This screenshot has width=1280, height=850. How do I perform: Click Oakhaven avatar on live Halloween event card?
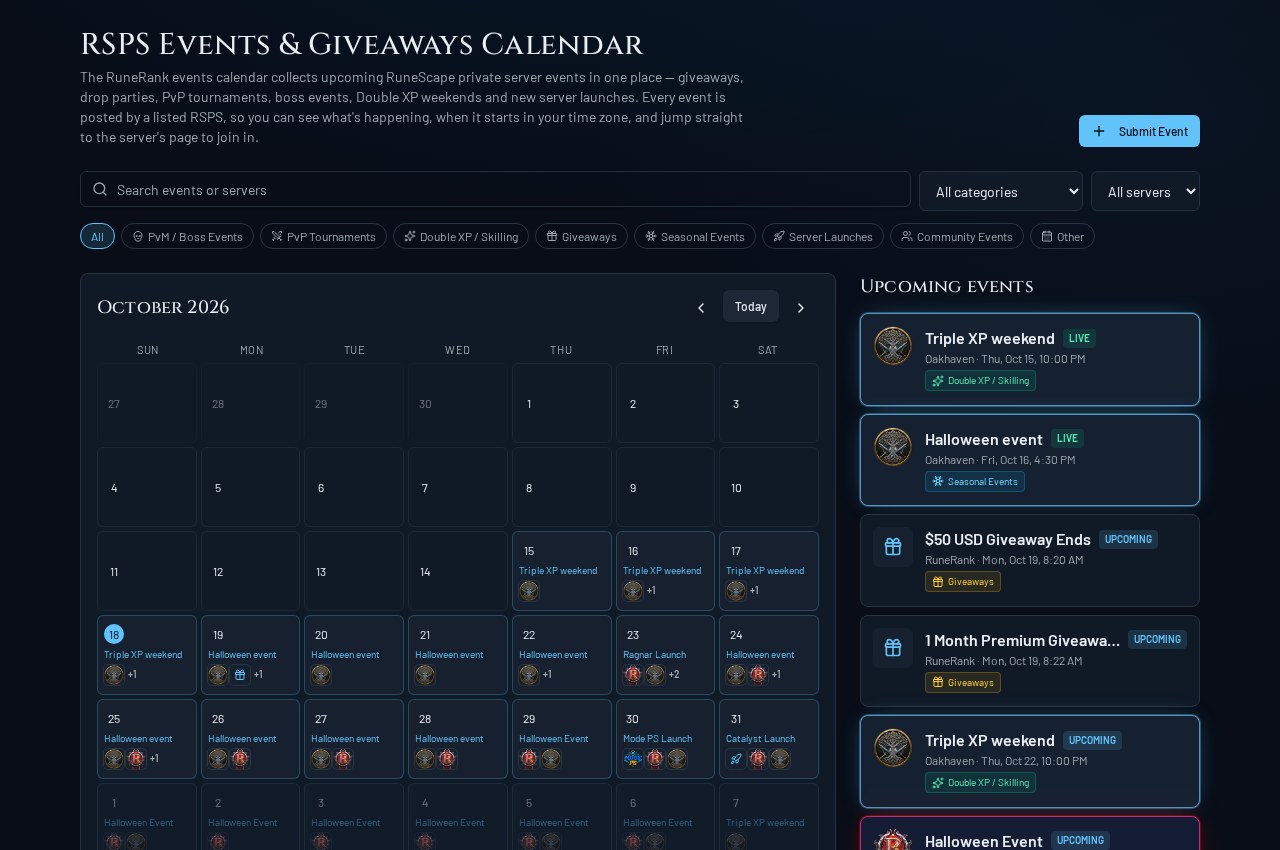point(893,447)
